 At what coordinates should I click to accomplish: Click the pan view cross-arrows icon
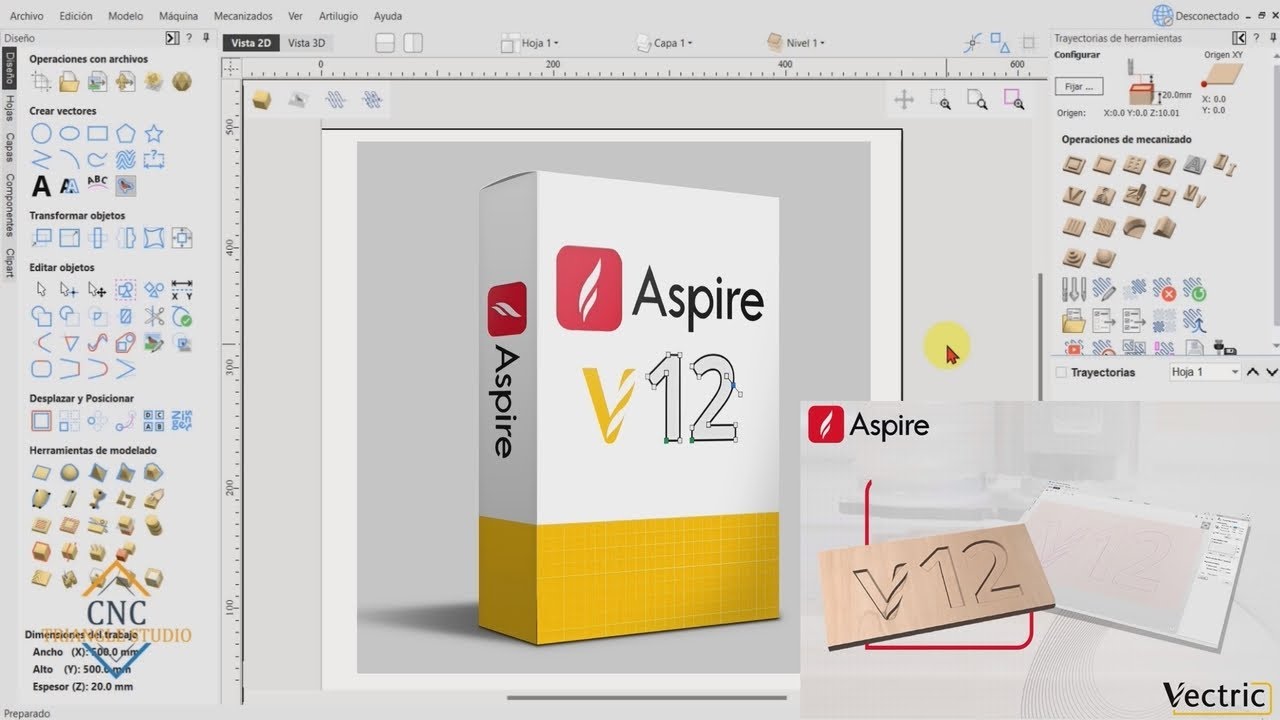(x=904, y=99)
